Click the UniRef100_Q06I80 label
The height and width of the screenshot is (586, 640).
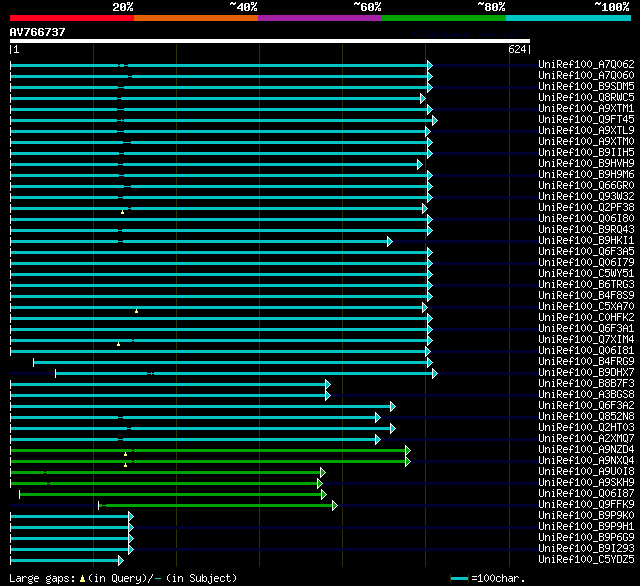586,219
